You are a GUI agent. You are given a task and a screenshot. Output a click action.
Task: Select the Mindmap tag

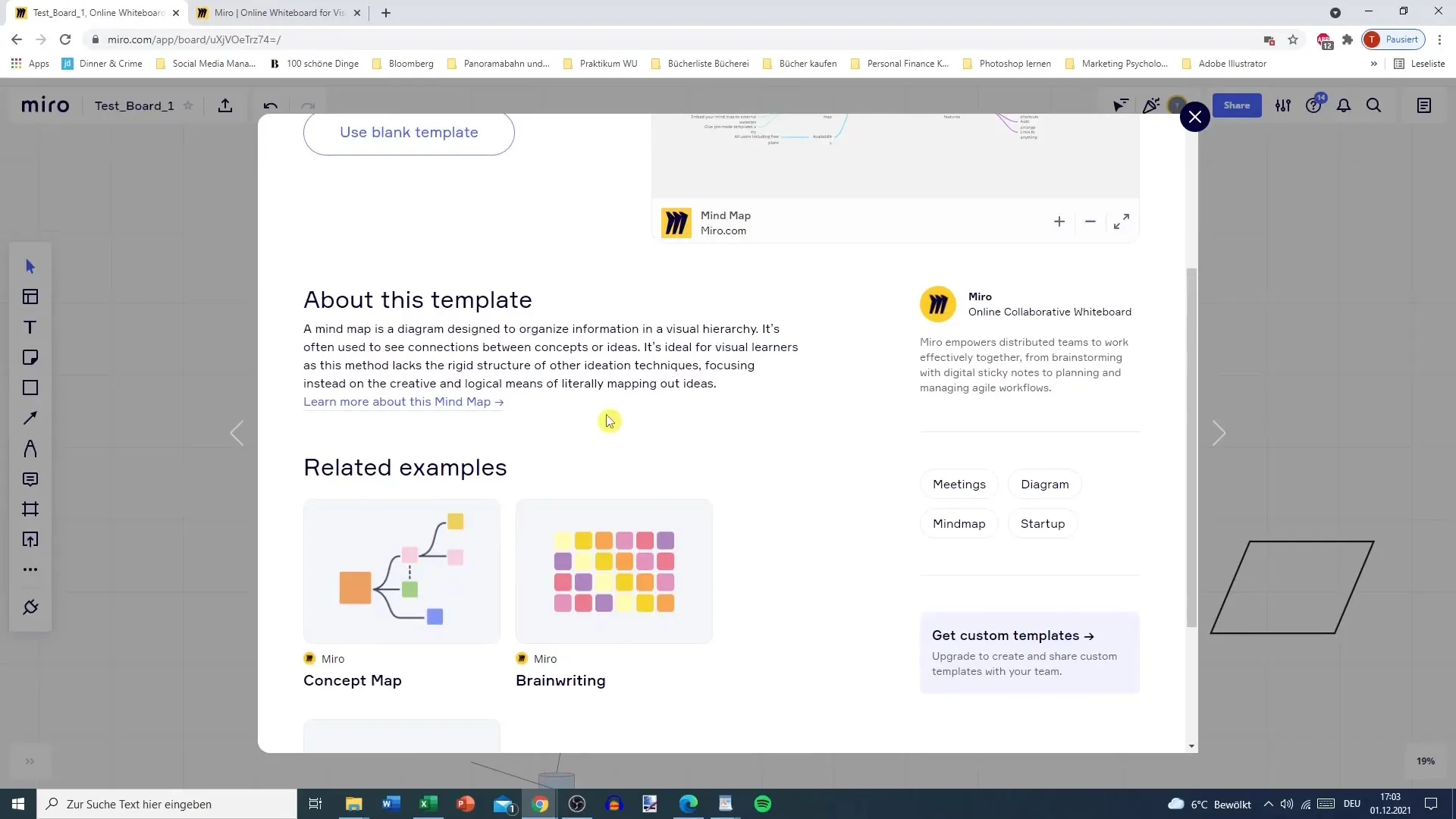coord(959,524)
